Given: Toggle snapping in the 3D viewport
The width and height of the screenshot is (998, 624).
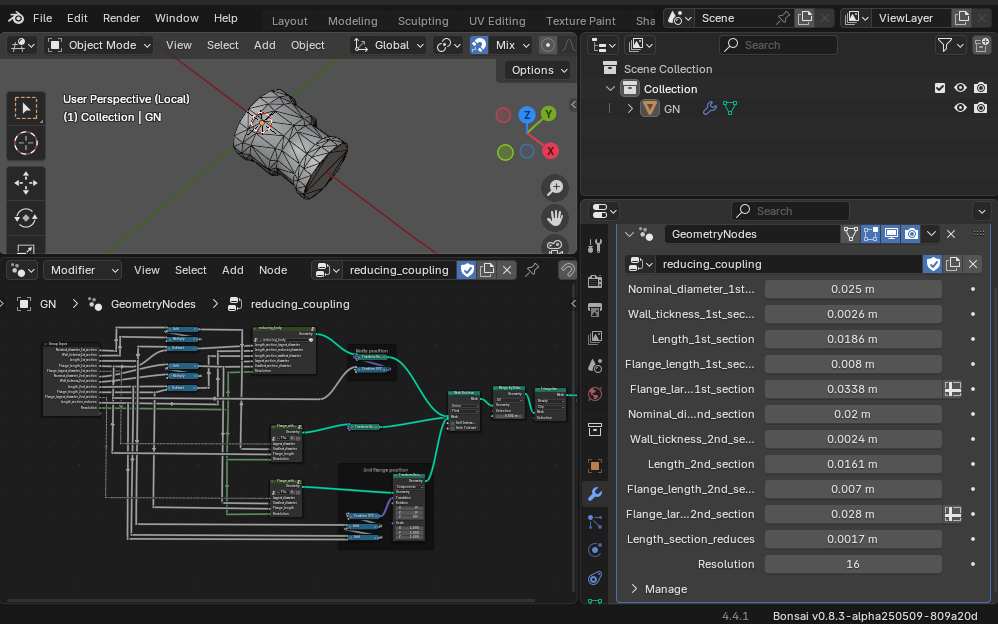Looking at the screenshot, I should [x=479, y=45].
